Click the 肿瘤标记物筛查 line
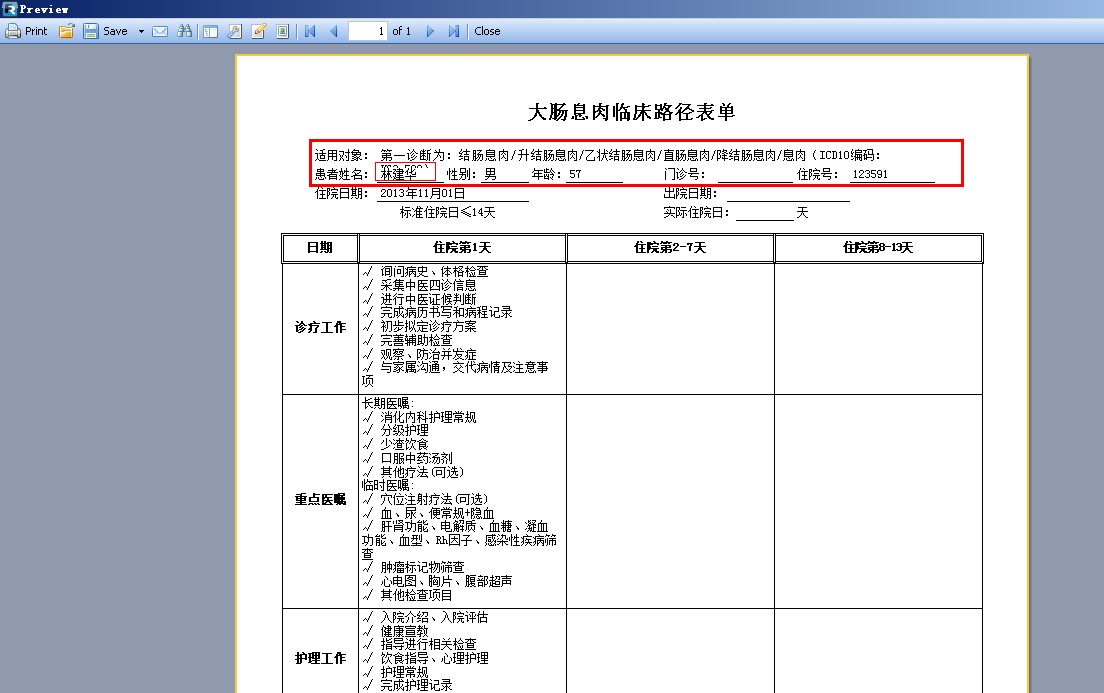This screenshot has width=1104, height=693. (x=413, y=567)
